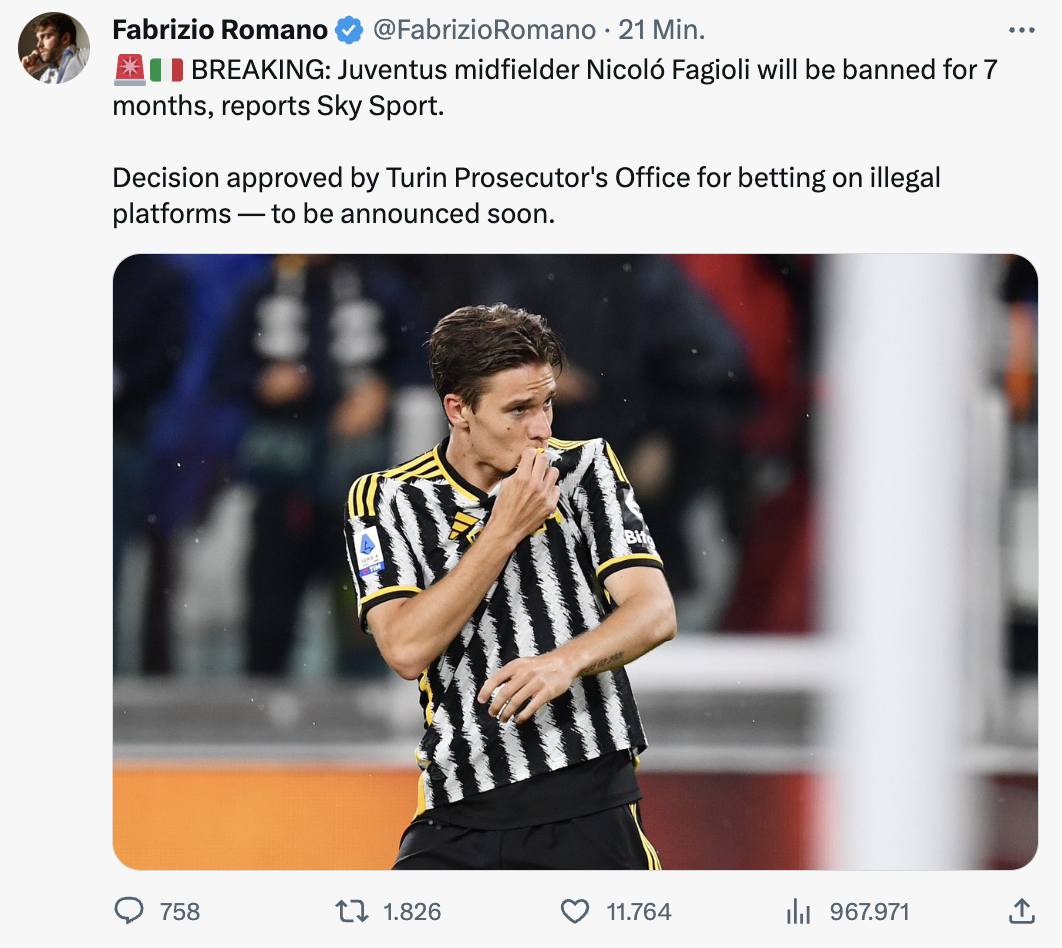Image resolution: width=1062 pixels, height=948 pixels.
Task: Repost the tweet via the retweet icon
Action: 351,911
